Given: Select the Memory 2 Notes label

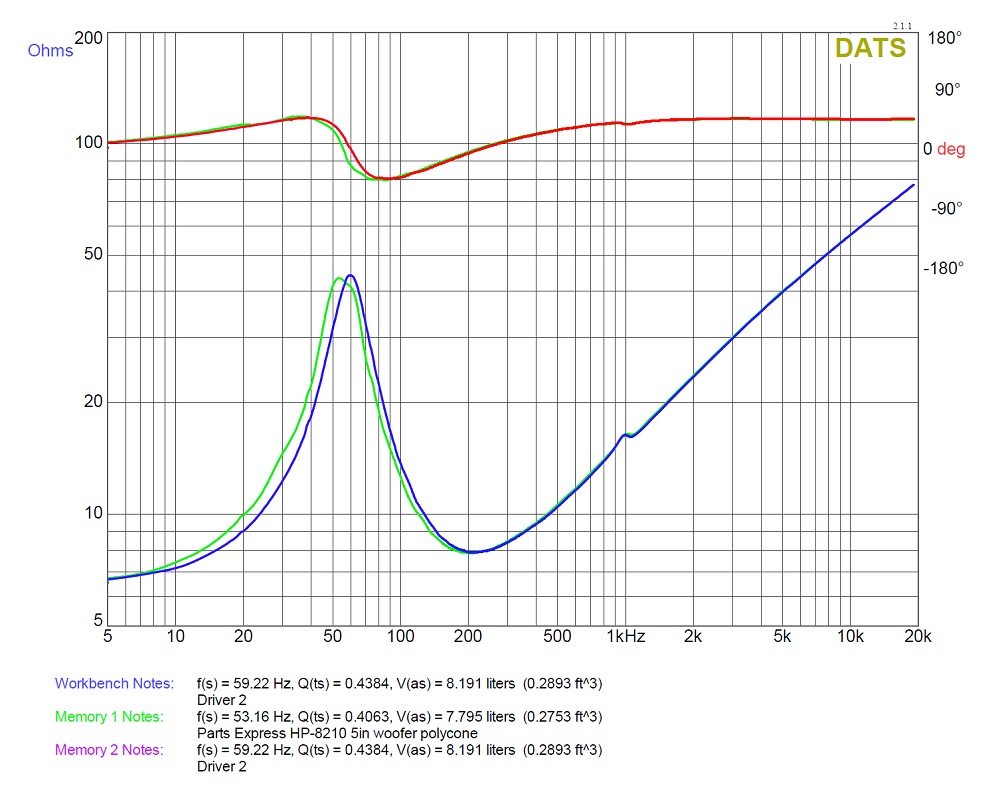Looking at the screenshot, I should tap(109, 749).
